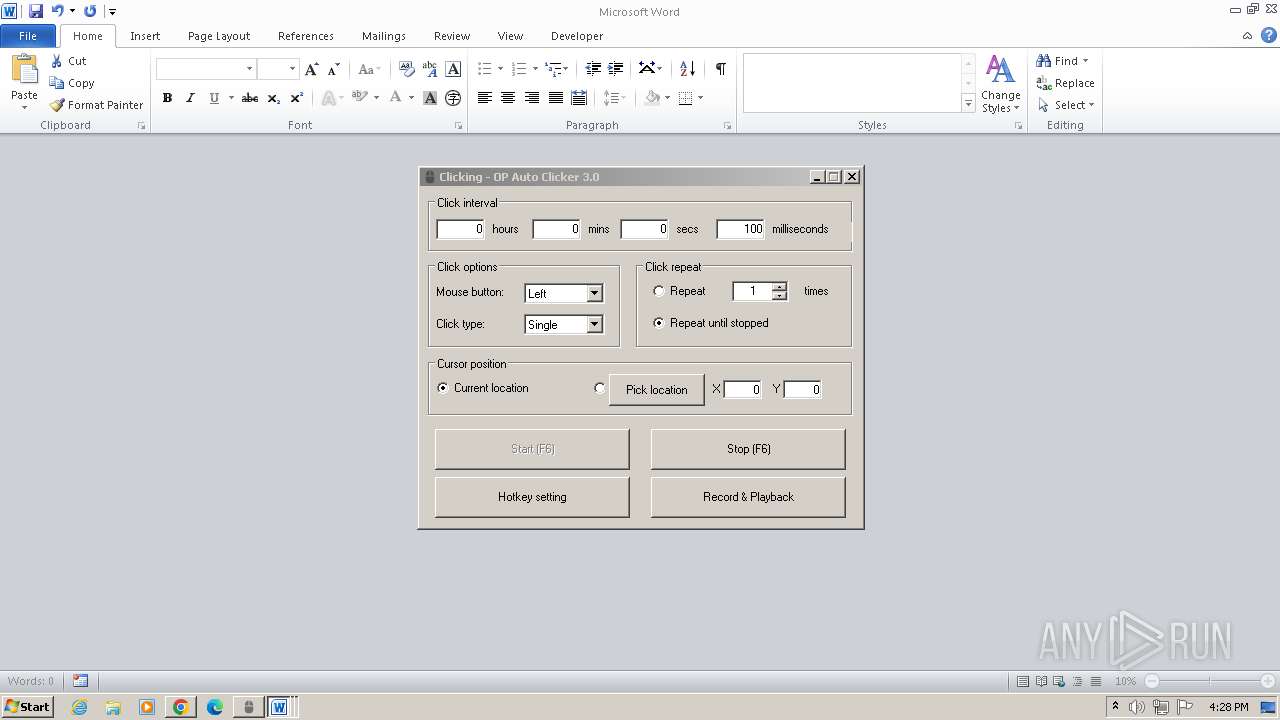Click the Word Help question mark icon
Image resolution: width=1280 pixels, height=720 pixels.
[x=1267, y=36]
